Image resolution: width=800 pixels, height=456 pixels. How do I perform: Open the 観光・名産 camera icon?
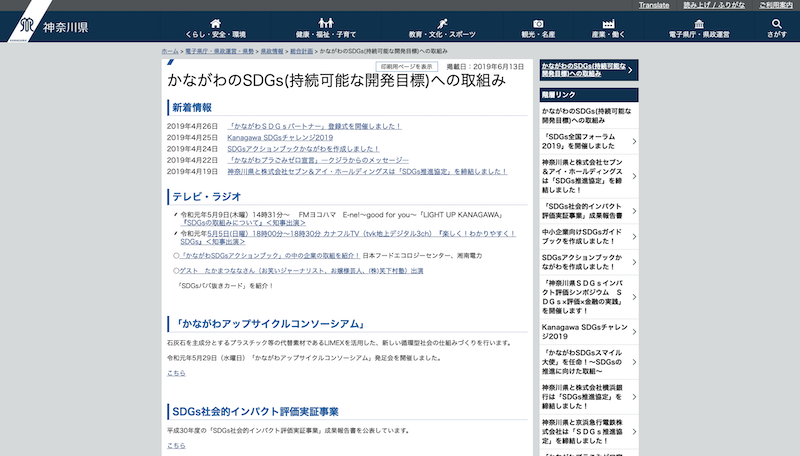[538, 23]
